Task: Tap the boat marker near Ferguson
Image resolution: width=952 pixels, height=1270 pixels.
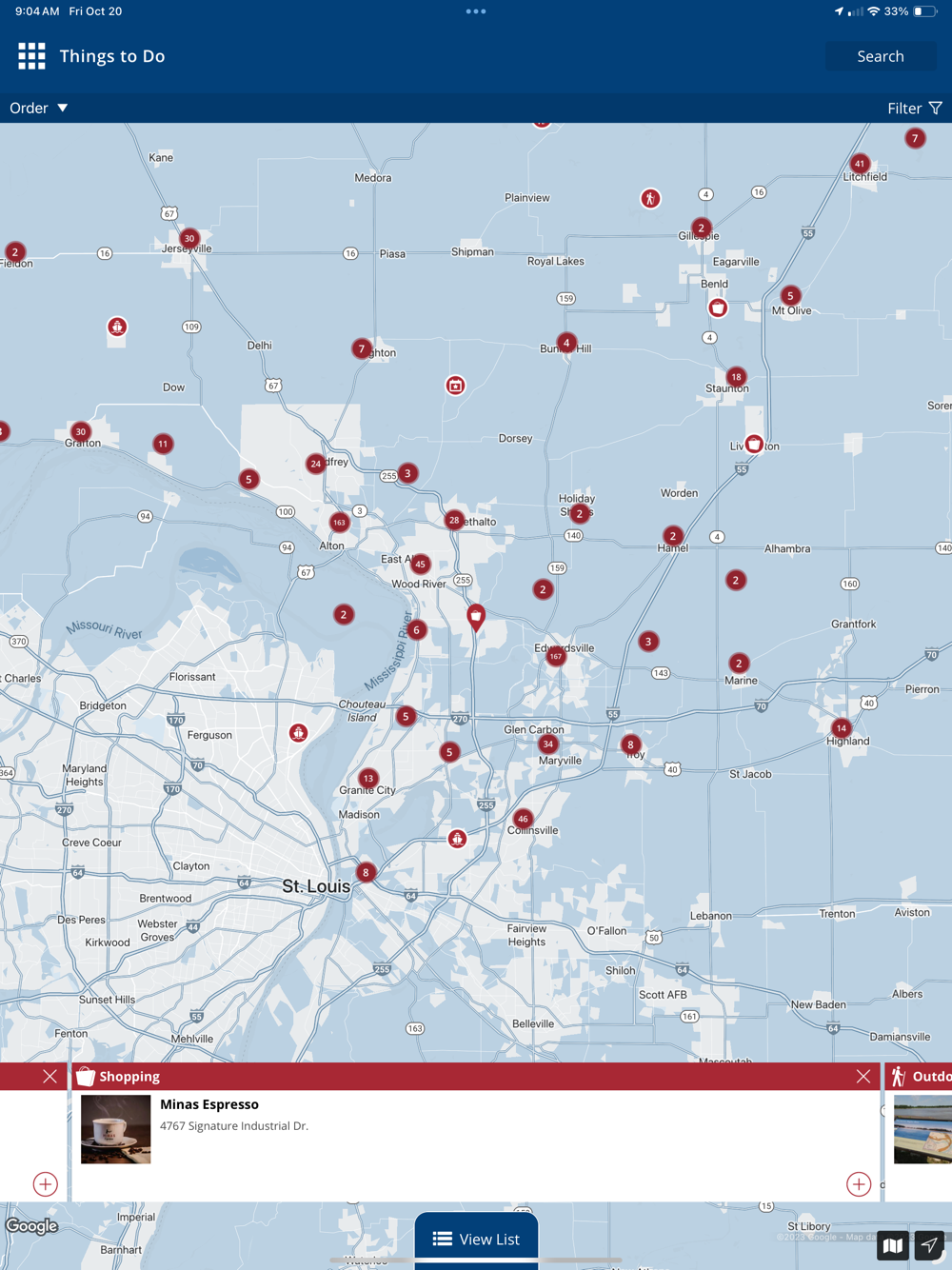Action: coord(298,733)
